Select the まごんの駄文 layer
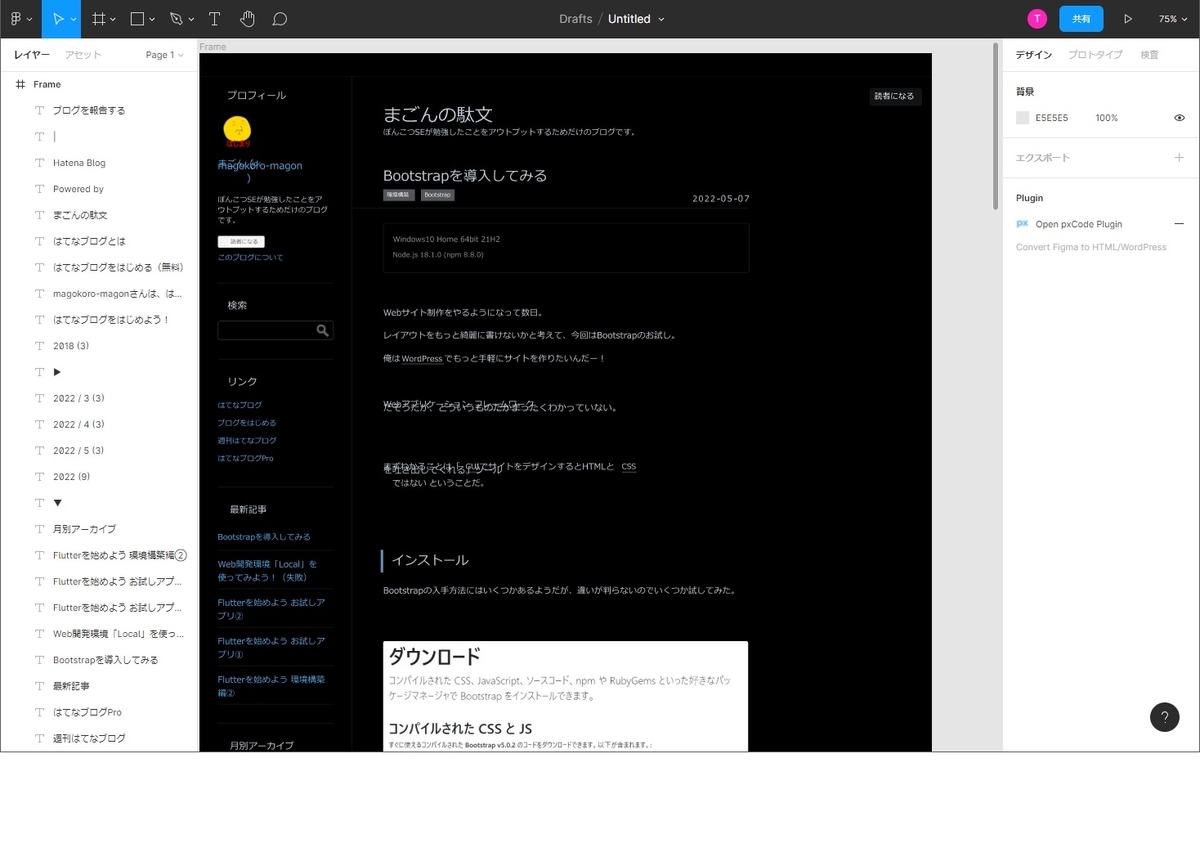The height and width of the screenshot is (848, 1200). [100, 215]
